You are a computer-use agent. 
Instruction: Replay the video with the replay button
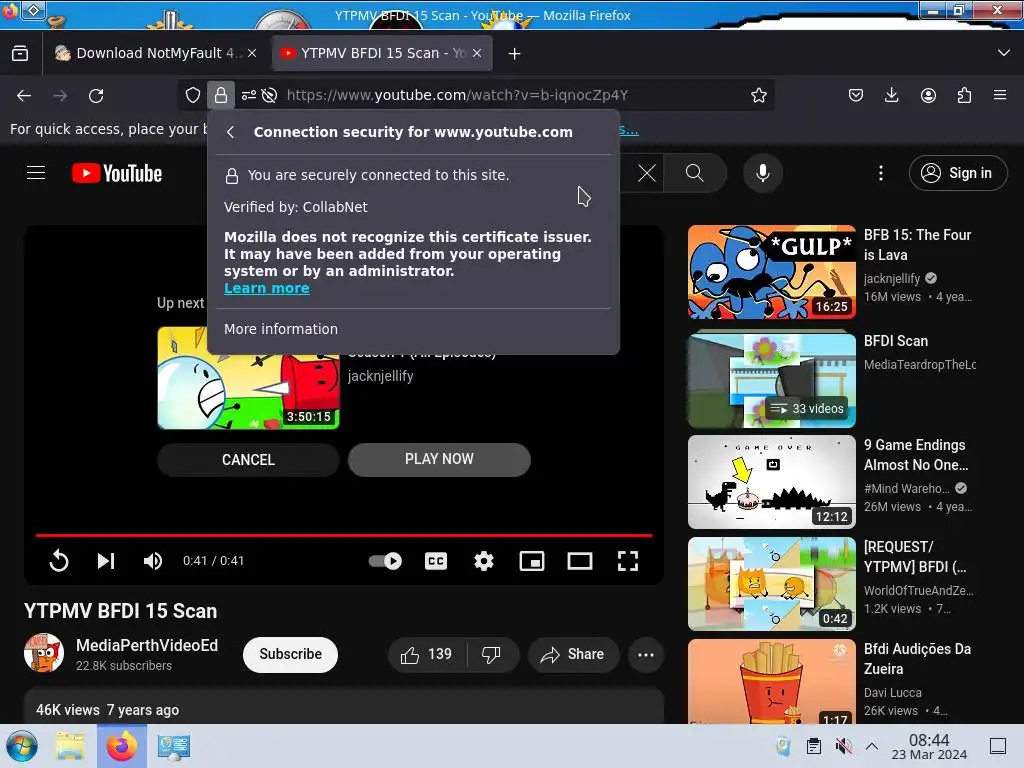59,561
